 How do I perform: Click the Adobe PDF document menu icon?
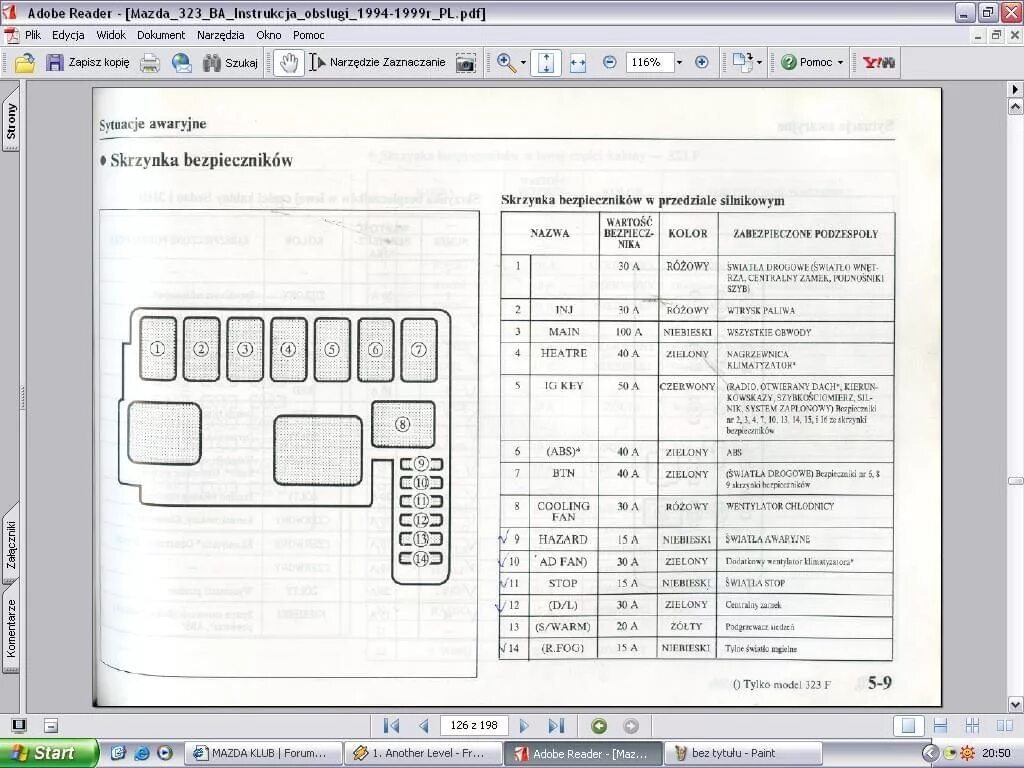11,35
